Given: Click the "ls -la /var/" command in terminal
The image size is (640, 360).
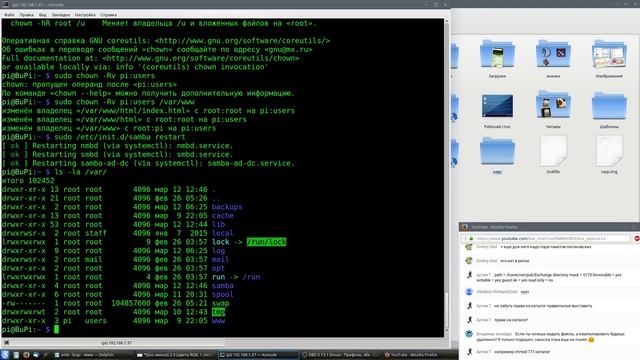Looking at the screenshot, I should [80, 172].
